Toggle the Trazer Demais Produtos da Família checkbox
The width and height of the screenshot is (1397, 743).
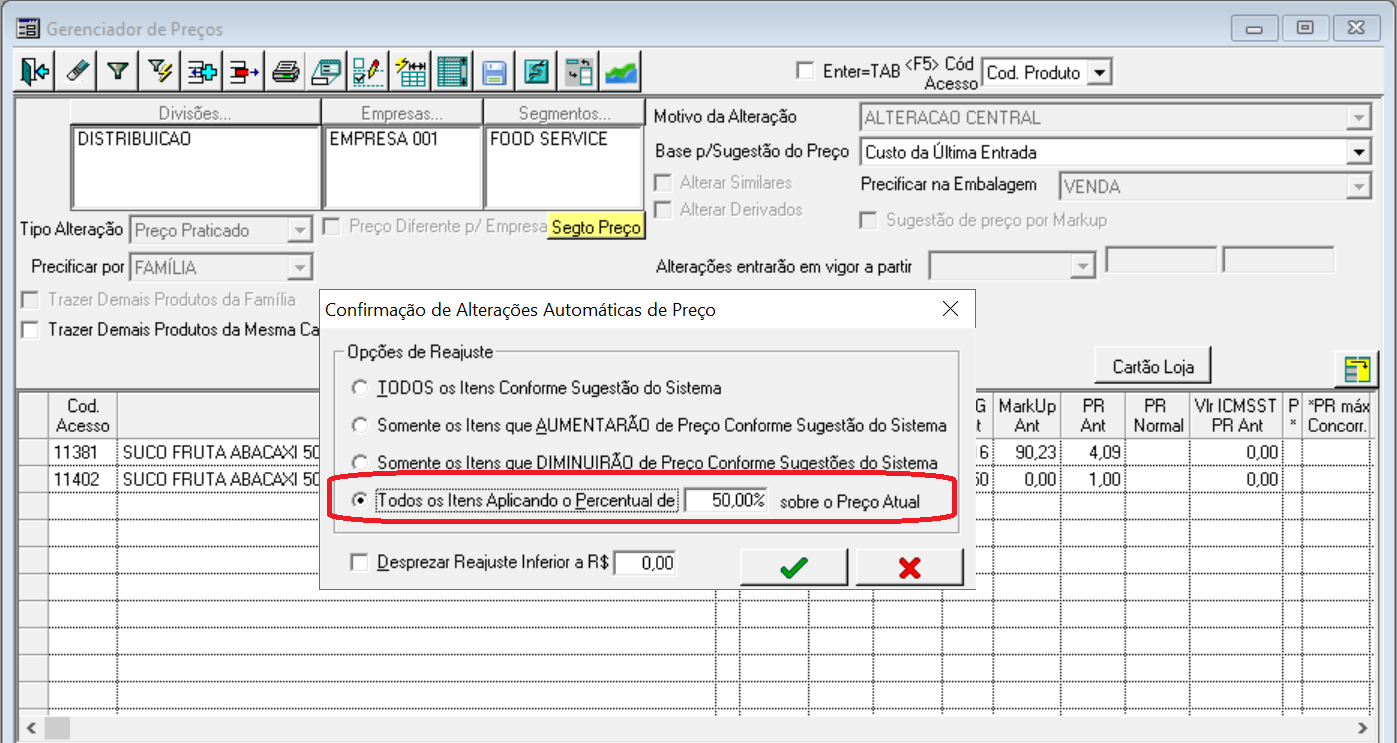(30, 299)
